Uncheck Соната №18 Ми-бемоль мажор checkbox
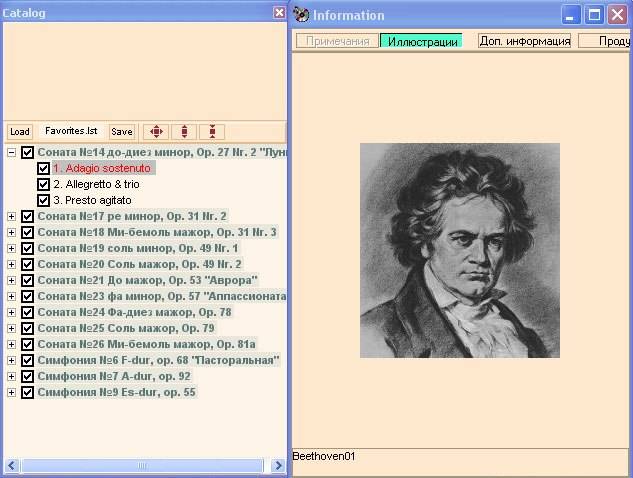 [27, 233]
